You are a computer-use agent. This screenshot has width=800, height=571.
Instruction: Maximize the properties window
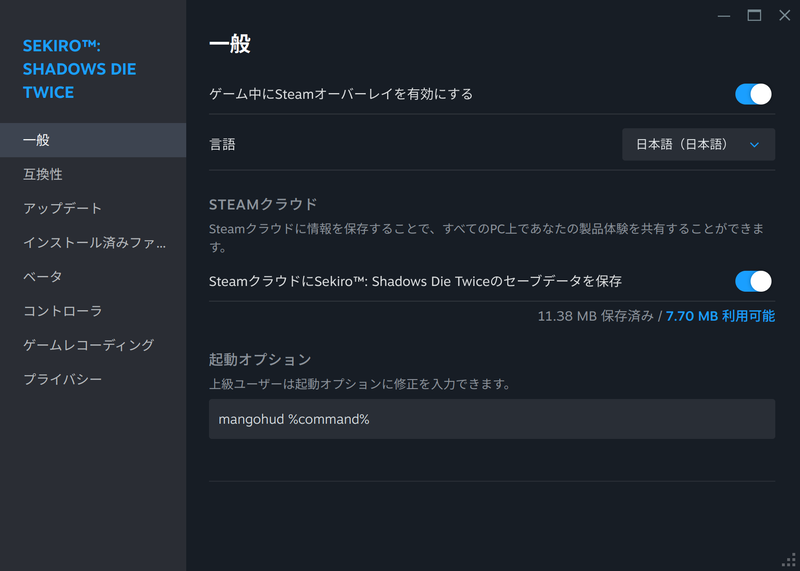pos(754,16)
